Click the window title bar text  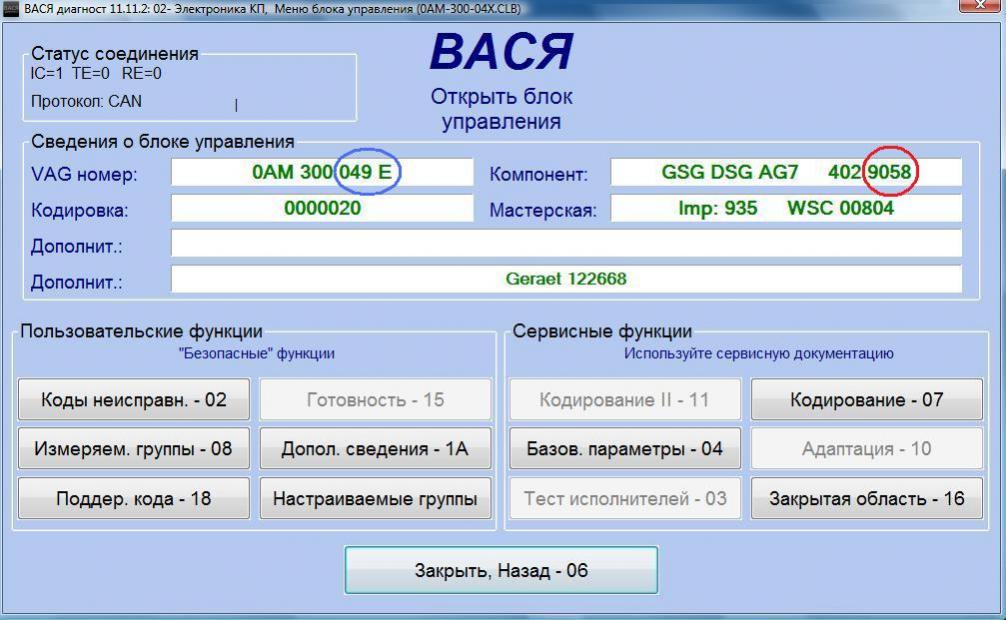273,8
